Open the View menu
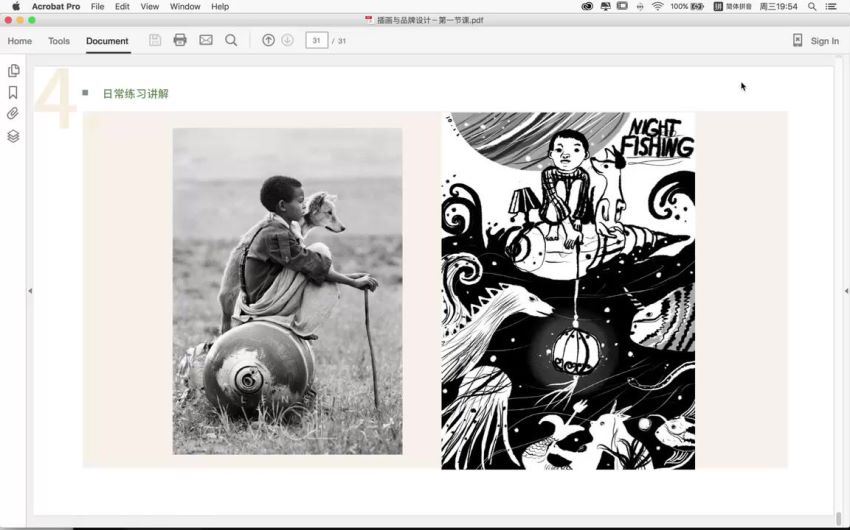The height and width of the screenshot is (530, 850). click(150, 7)
